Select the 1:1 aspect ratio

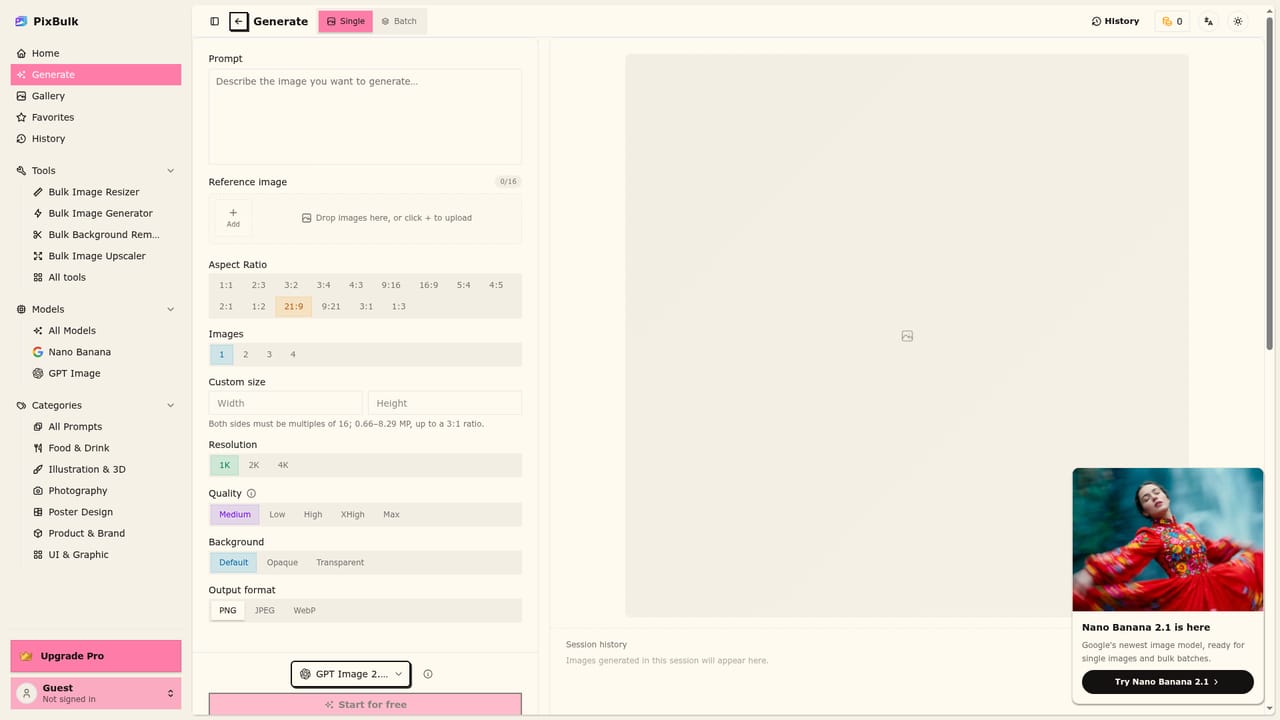(226, 285)
